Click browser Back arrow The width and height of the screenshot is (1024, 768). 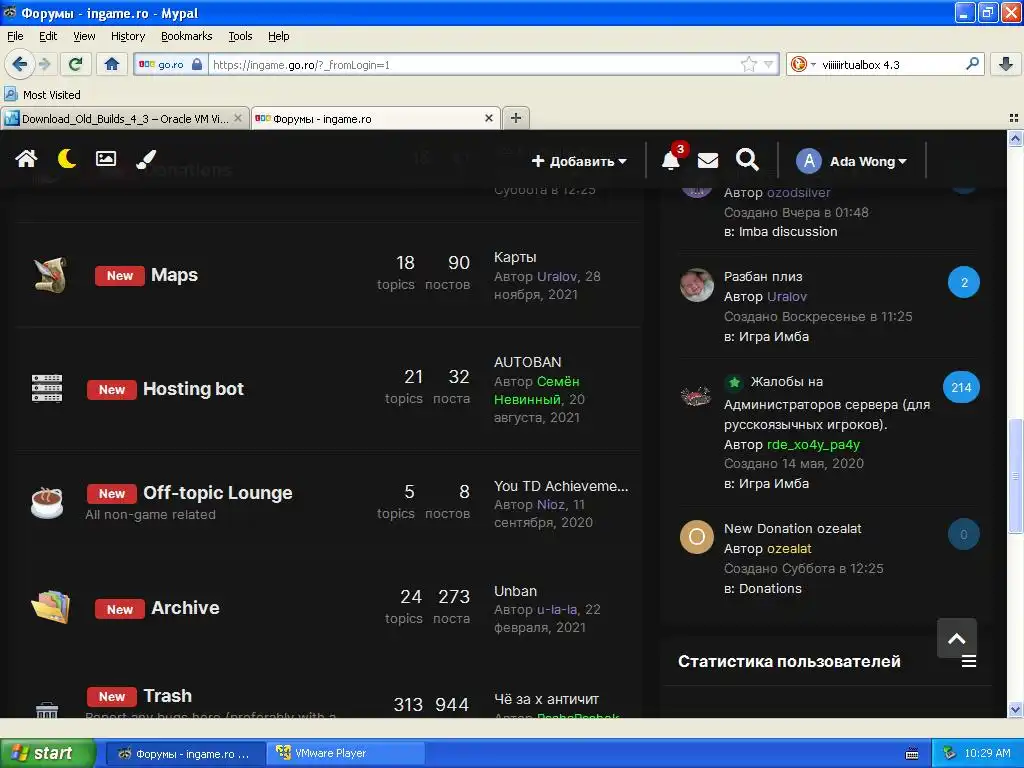point(20,64)
